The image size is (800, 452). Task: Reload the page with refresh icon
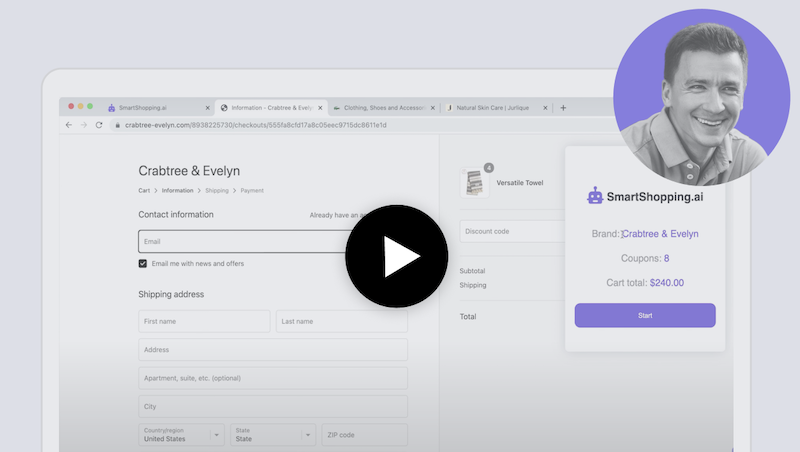(99, 125)
